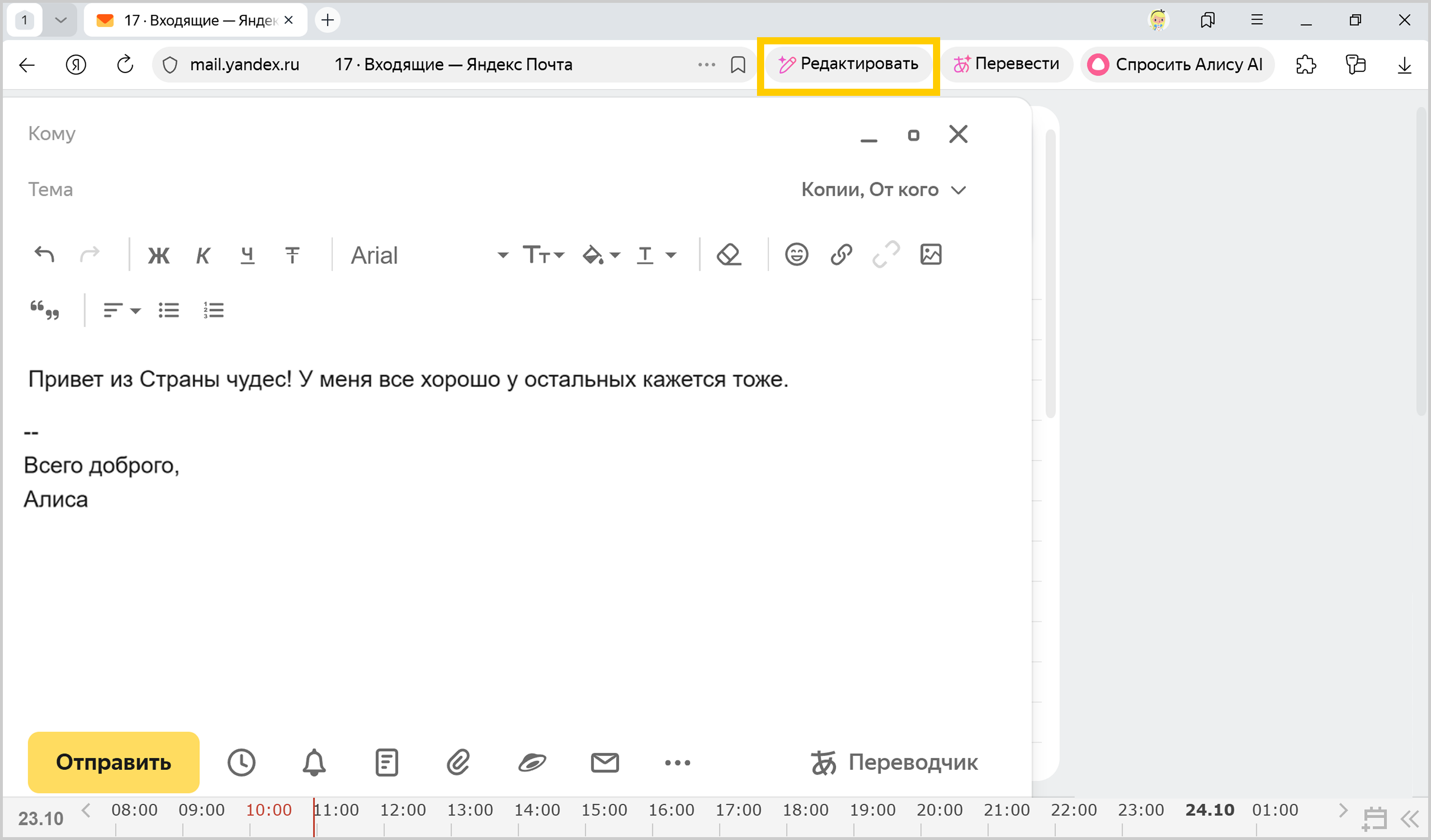Image resolution: width=1431 pixels, height=840 pixels.
Task: Toggle italic formatting (К)
Action: 203,256
